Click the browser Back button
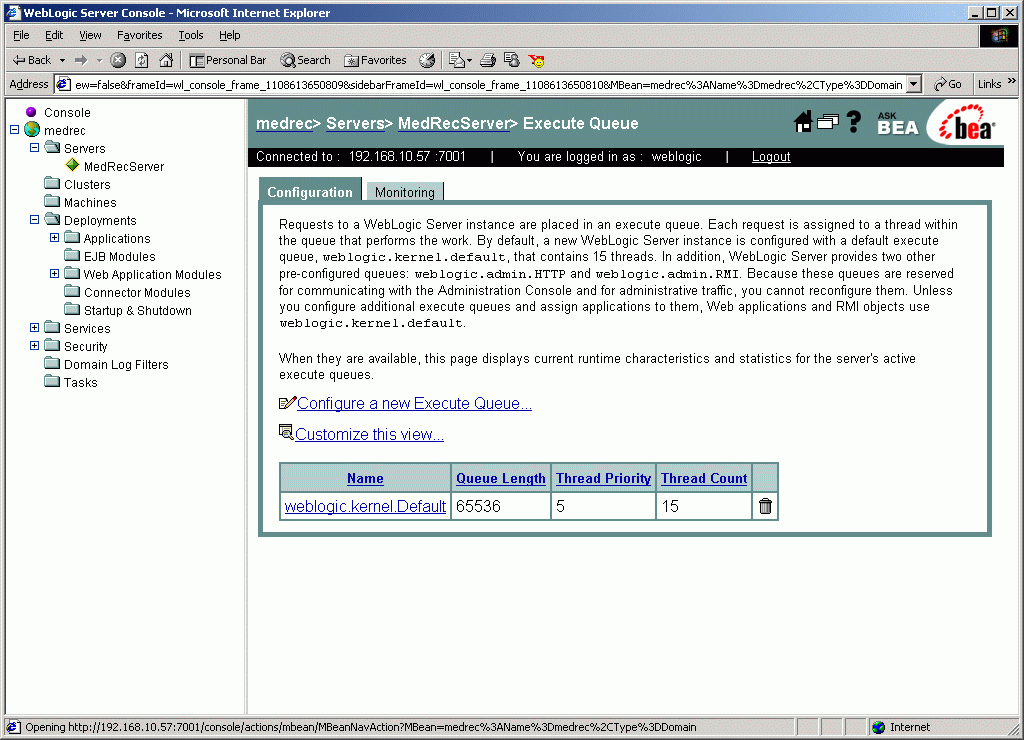The height and width of the screenshot is (740, 1024). click(31, 60)
